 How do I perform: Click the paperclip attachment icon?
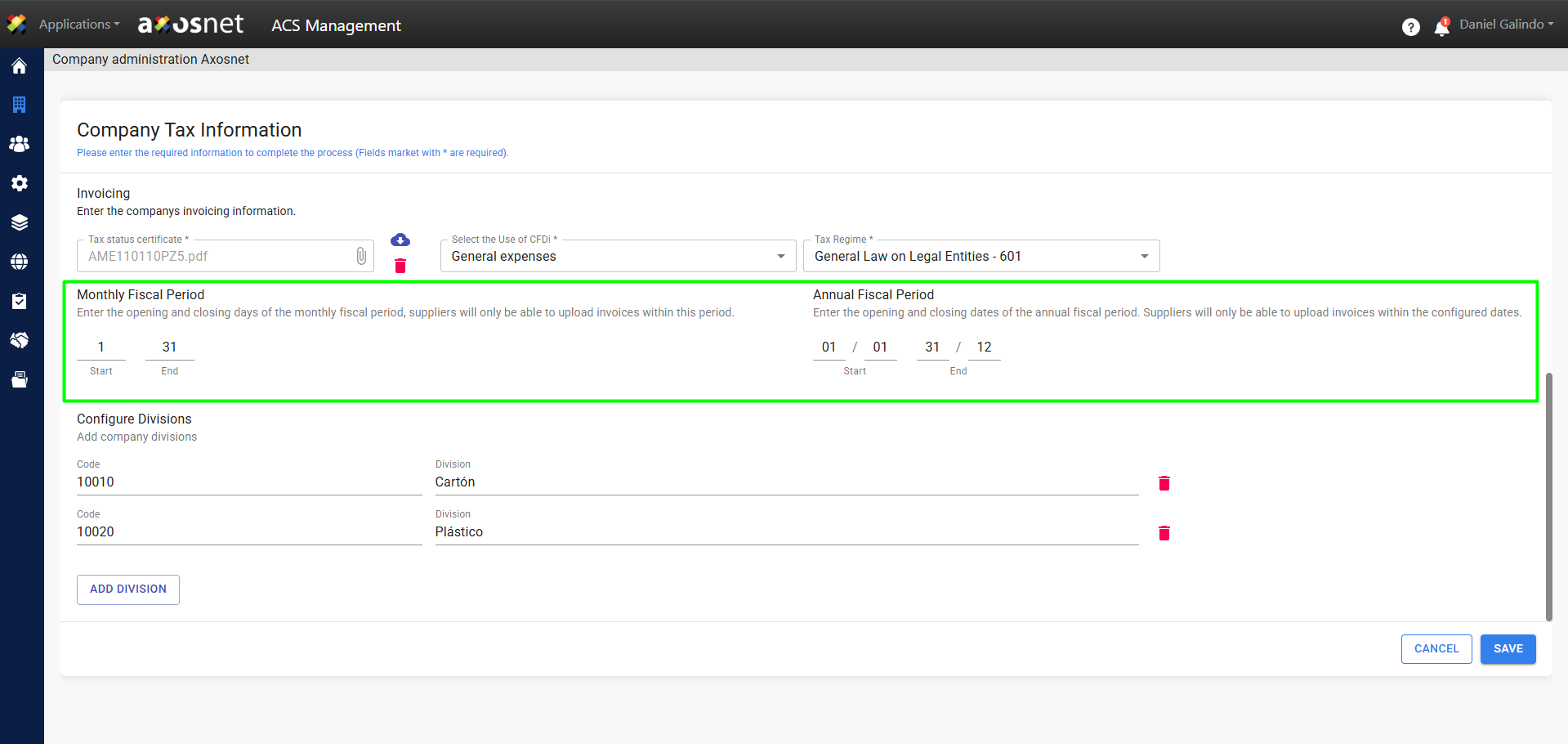click(361, 256)
